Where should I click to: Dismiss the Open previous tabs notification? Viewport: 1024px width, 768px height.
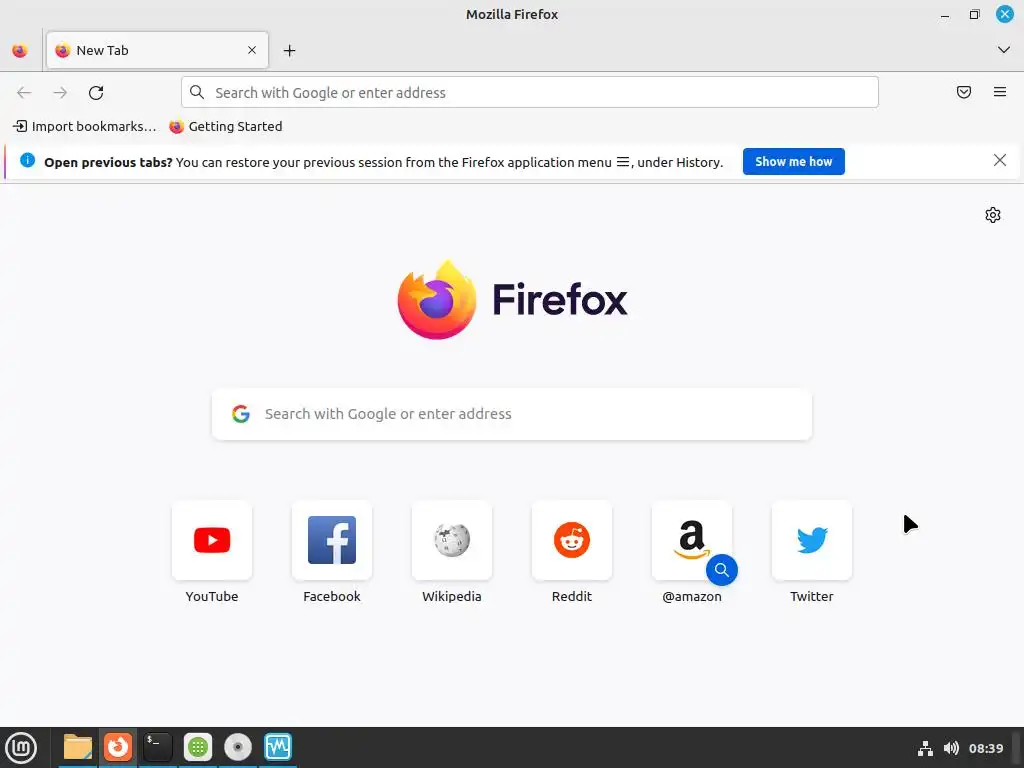(x=1000, y=161)
